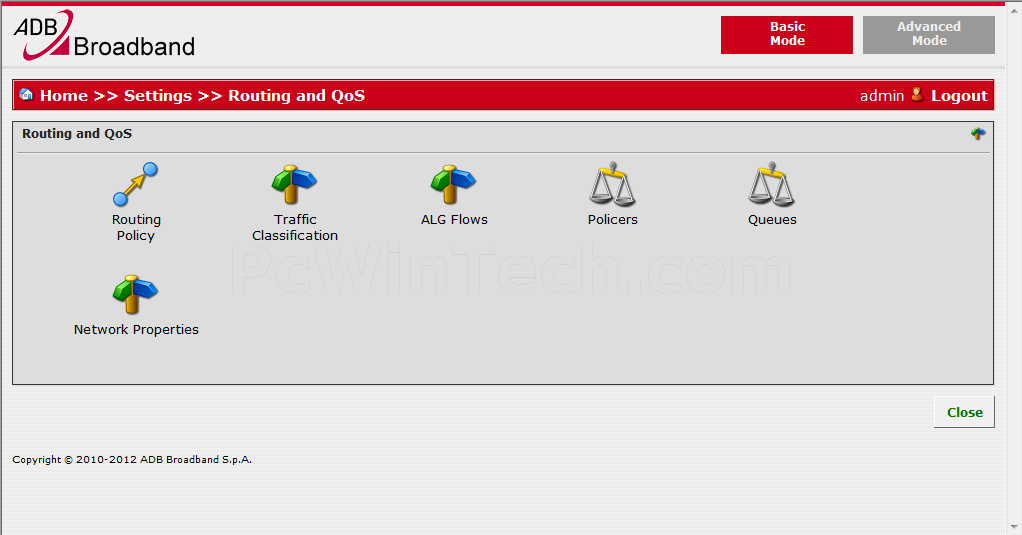Select the Policers balance scale icon

pyautogui.click(x=612, y=185)
